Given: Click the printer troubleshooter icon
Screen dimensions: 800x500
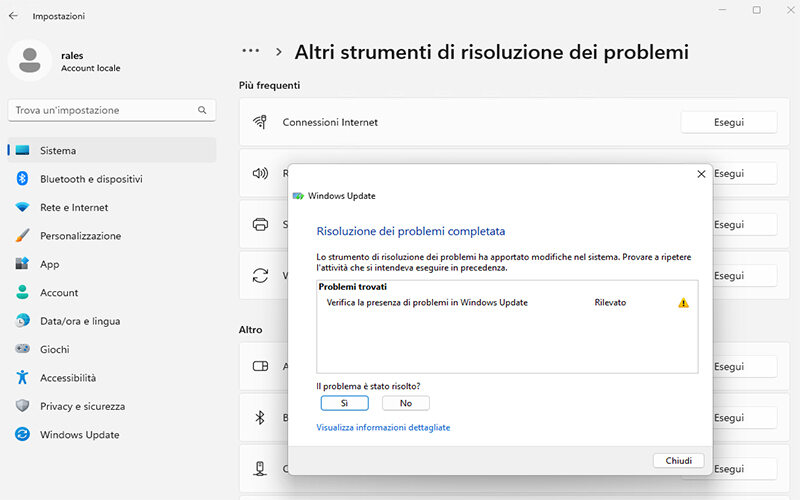Looking at the screenshot, I should click(x=260, y=224).
